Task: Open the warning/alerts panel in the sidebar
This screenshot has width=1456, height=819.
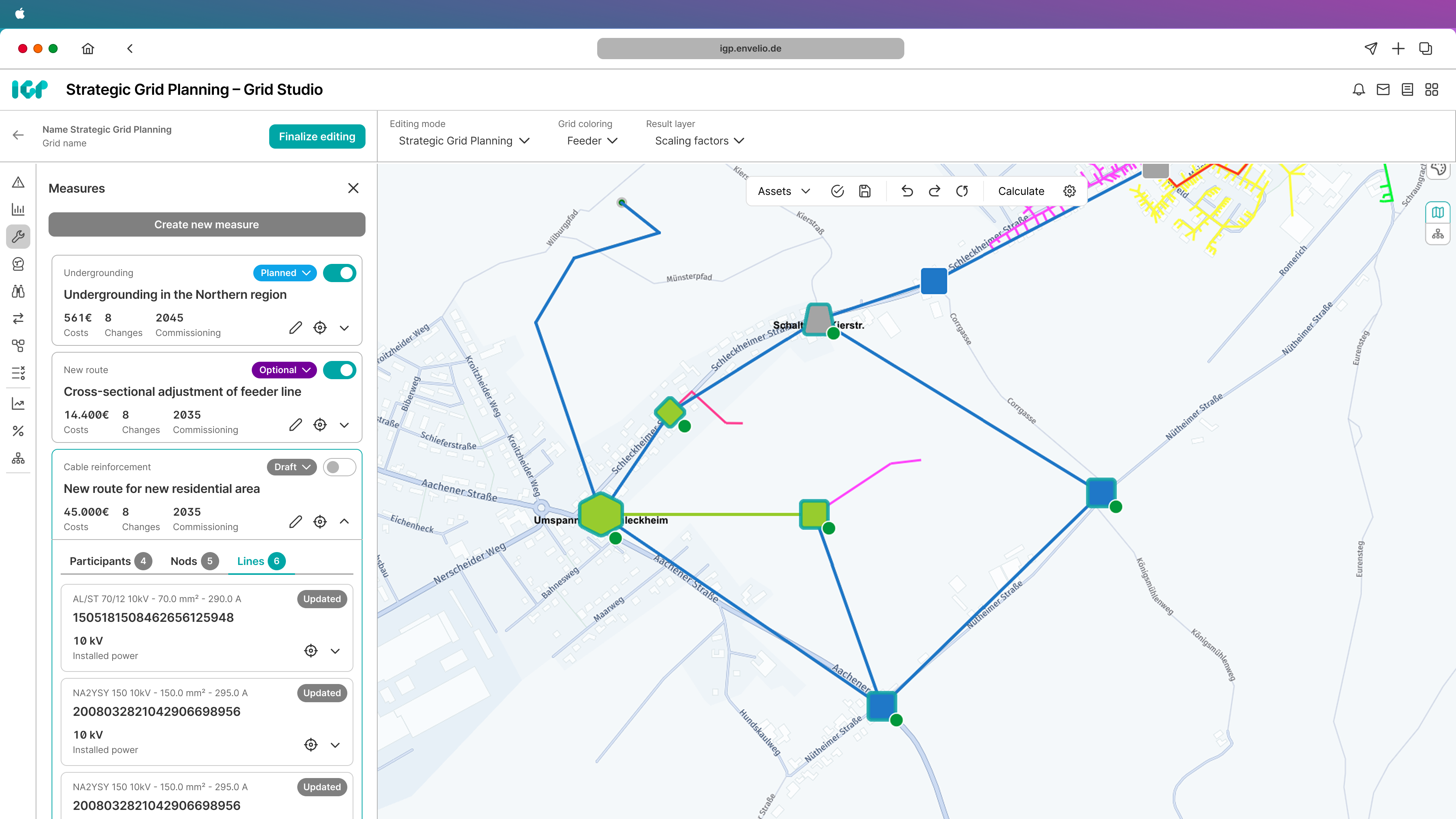Action: [18, 182]
